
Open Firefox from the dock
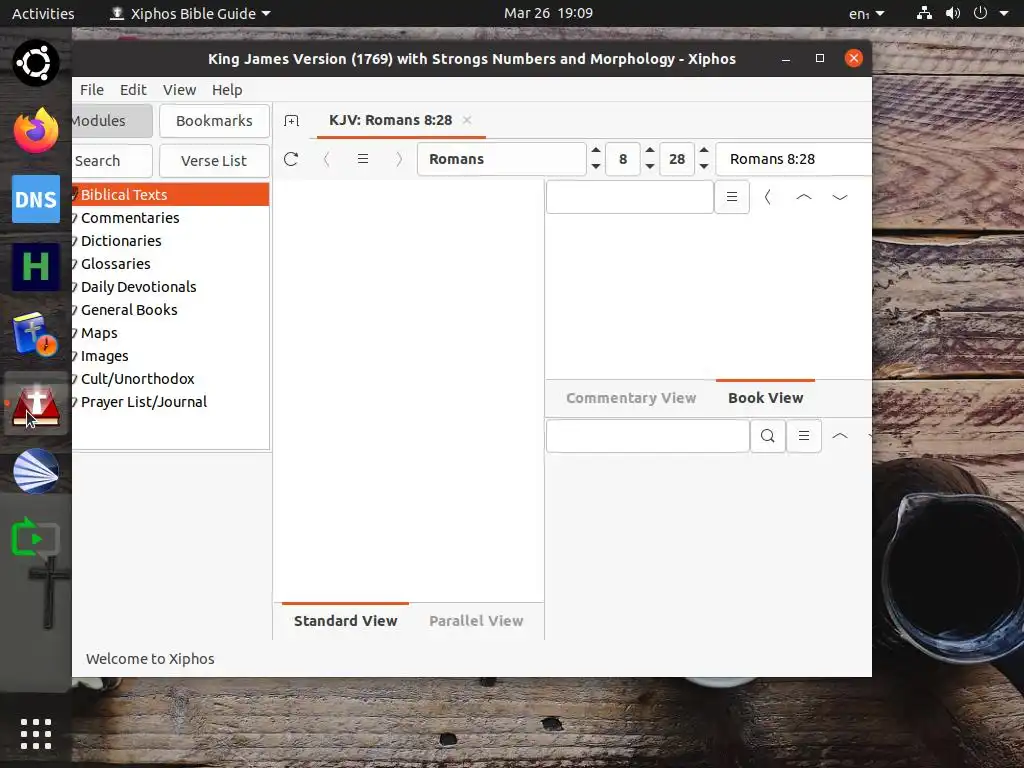(x=36, y=131)
